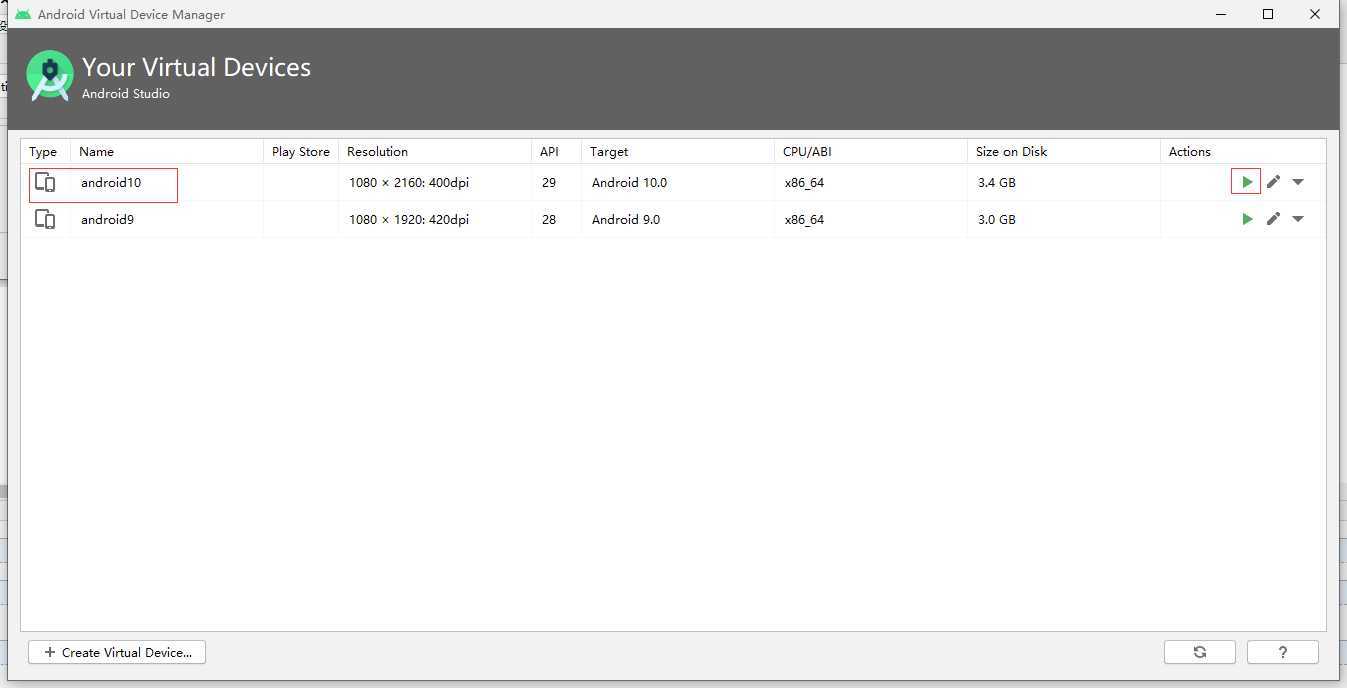Viewport: 1347px width, 688px height.
Task: Click Create Virtual Device button
Action: (x=117, y=652)
